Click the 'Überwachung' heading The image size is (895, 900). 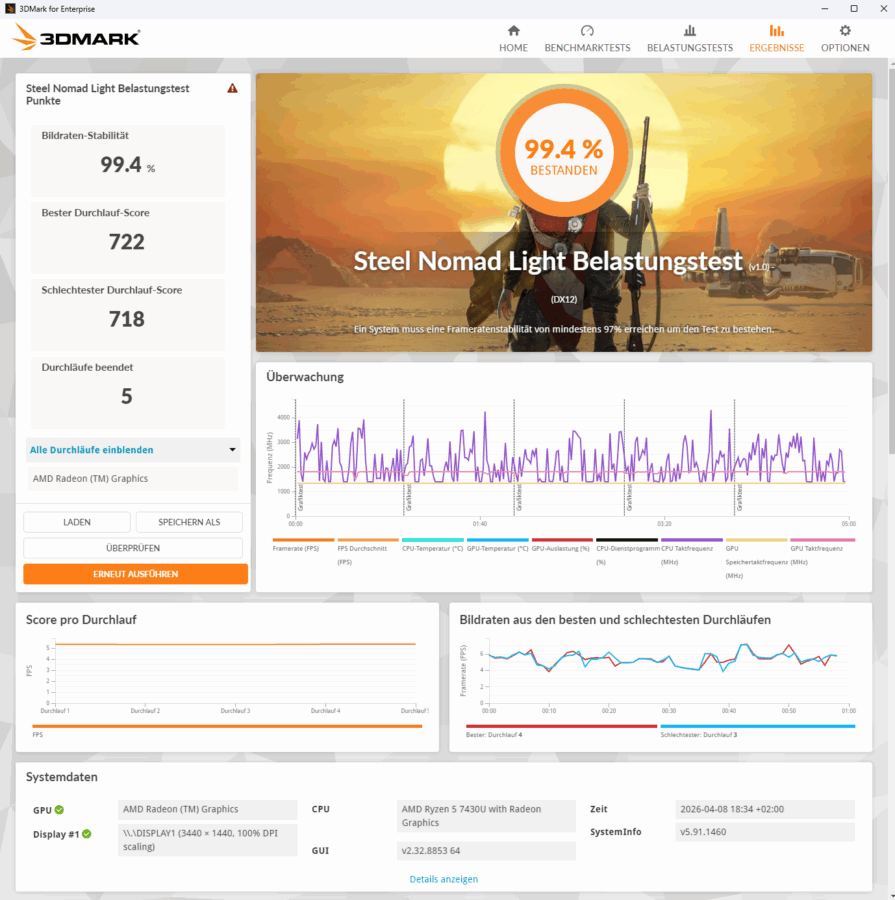pos(305,377)
